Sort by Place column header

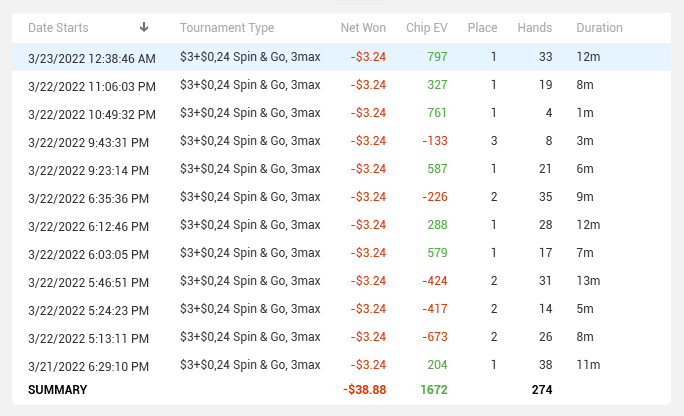tap(482, 27)
